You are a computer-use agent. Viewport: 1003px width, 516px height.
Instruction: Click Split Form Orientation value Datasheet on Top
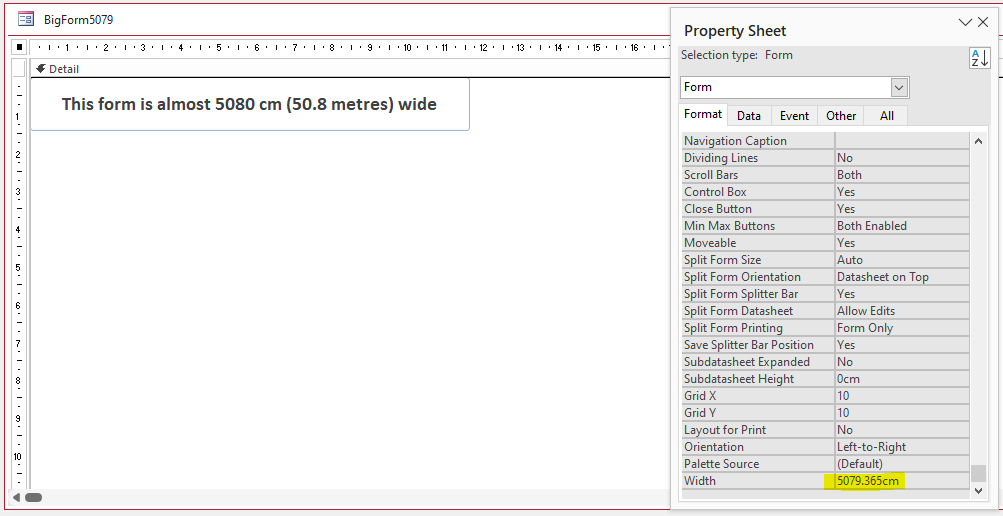pos(902,277)
